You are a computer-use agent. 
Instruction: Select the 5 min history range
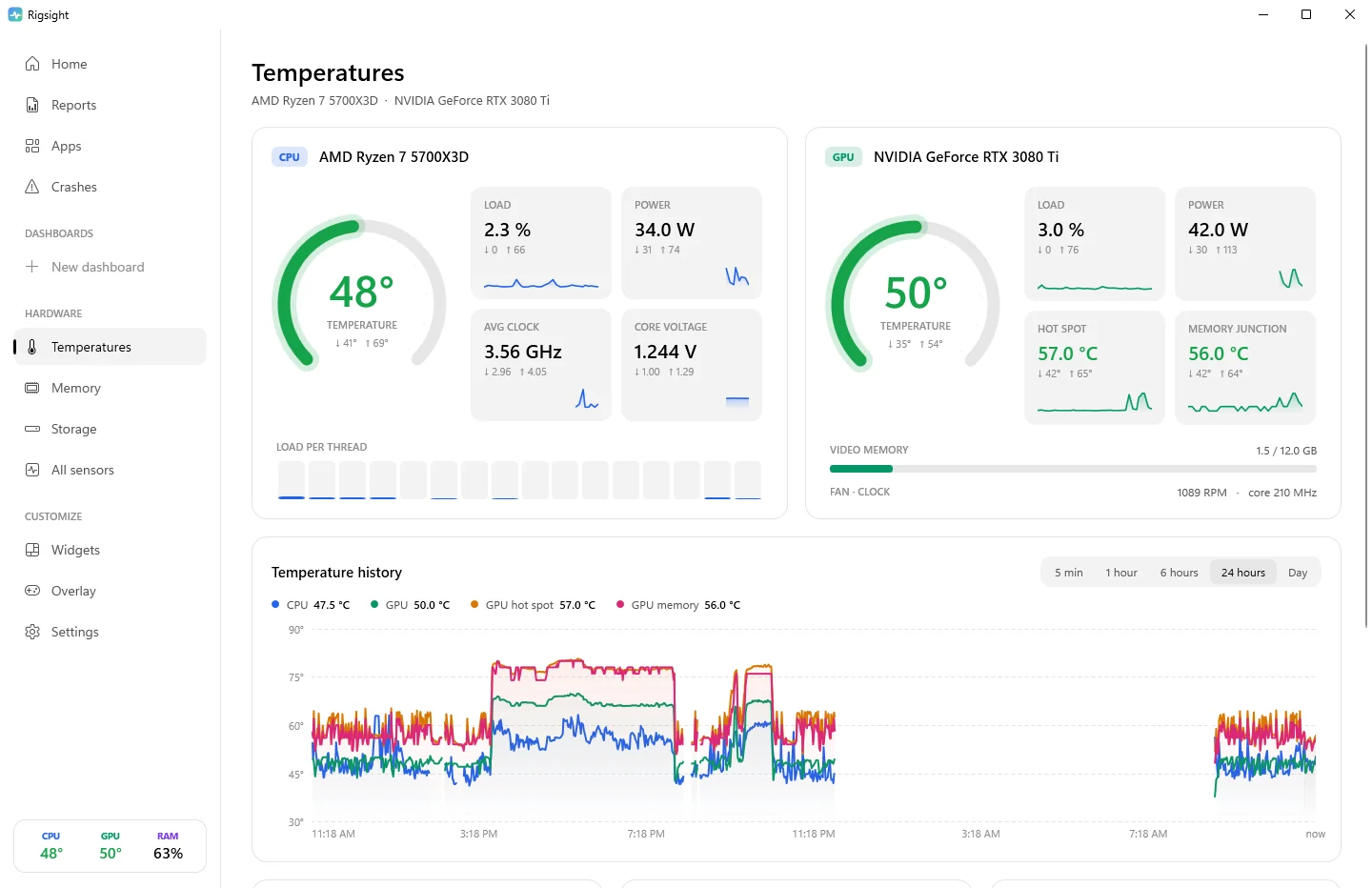[1069, 573]
